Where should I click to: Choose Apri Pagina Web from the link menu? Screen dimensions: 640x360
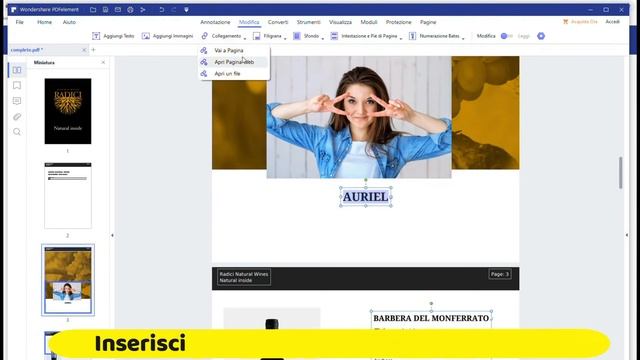click(x=234, y=62)
